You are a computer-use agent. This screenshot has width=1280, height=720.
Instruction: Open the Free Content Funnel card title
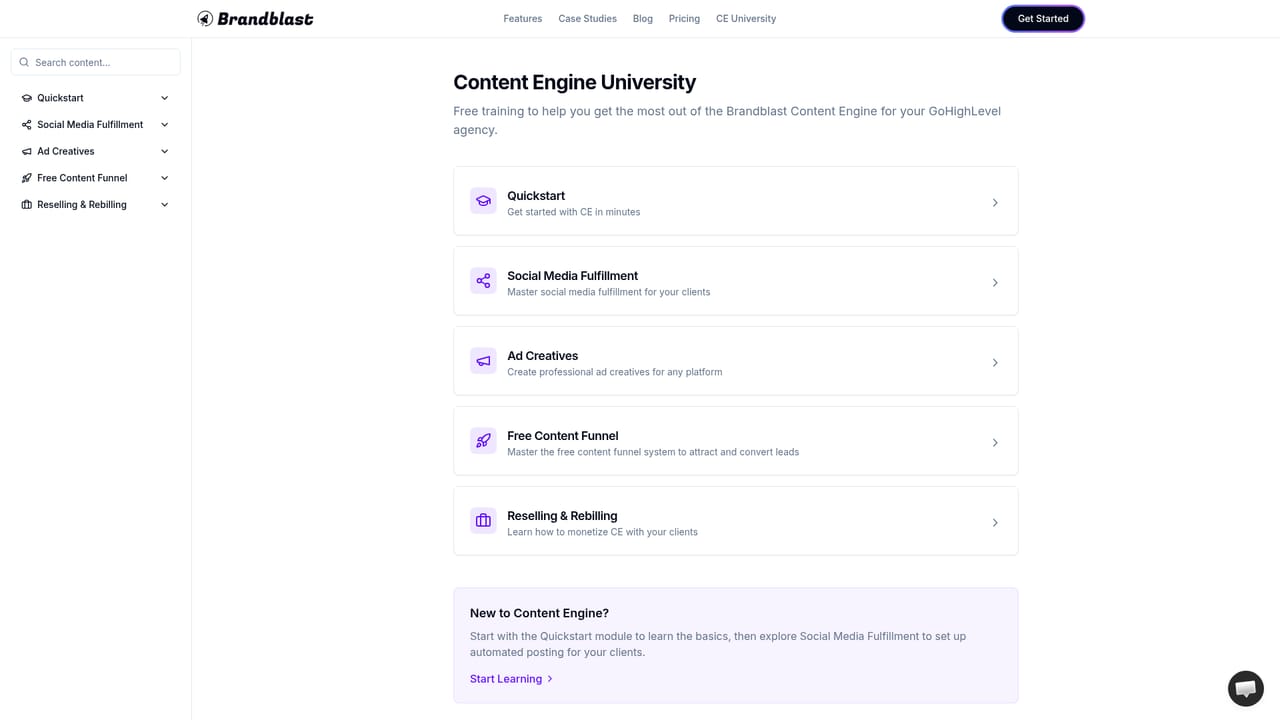(562, 436)
